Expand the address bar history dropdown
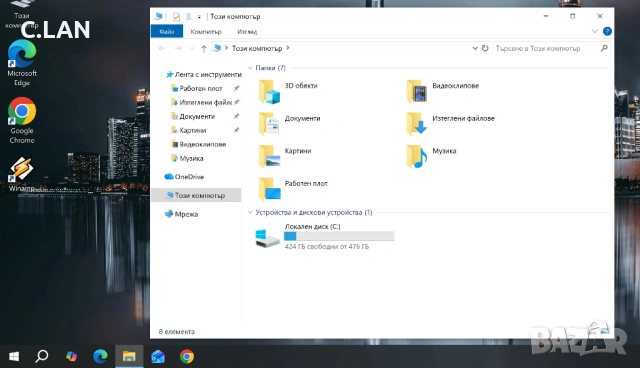Screen dimensions: 640x368 [x=475, y=48]
